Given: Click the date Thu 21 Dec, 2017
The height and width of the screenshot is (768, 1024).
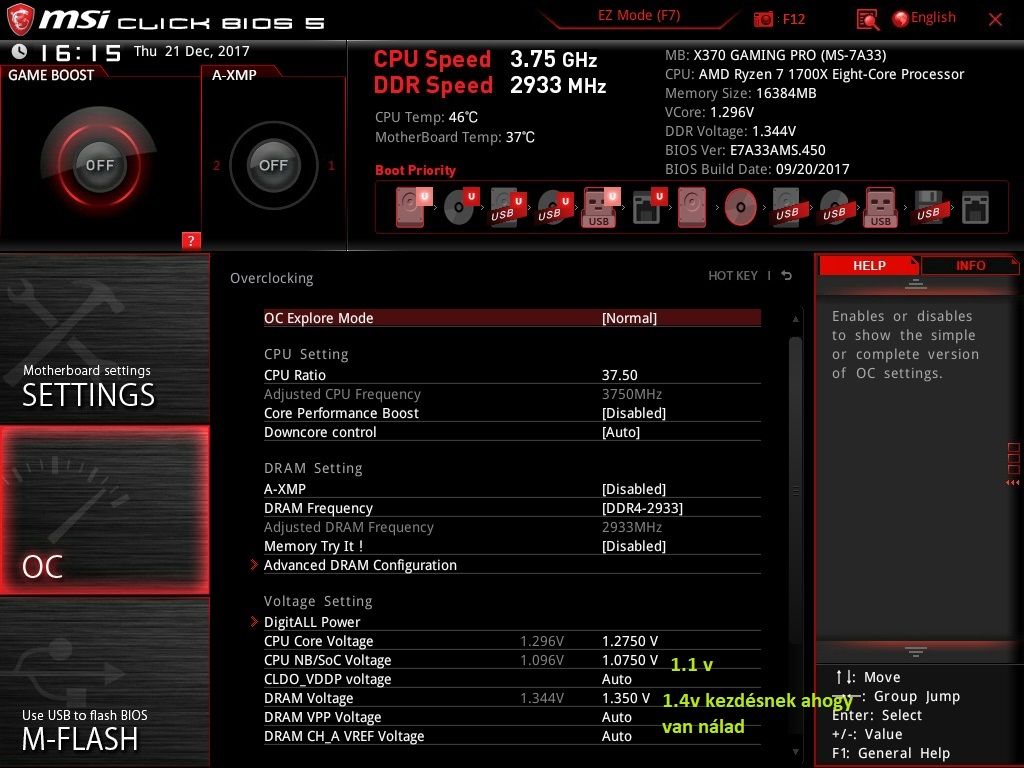Looking at the screenshot, I should point(192,51).
